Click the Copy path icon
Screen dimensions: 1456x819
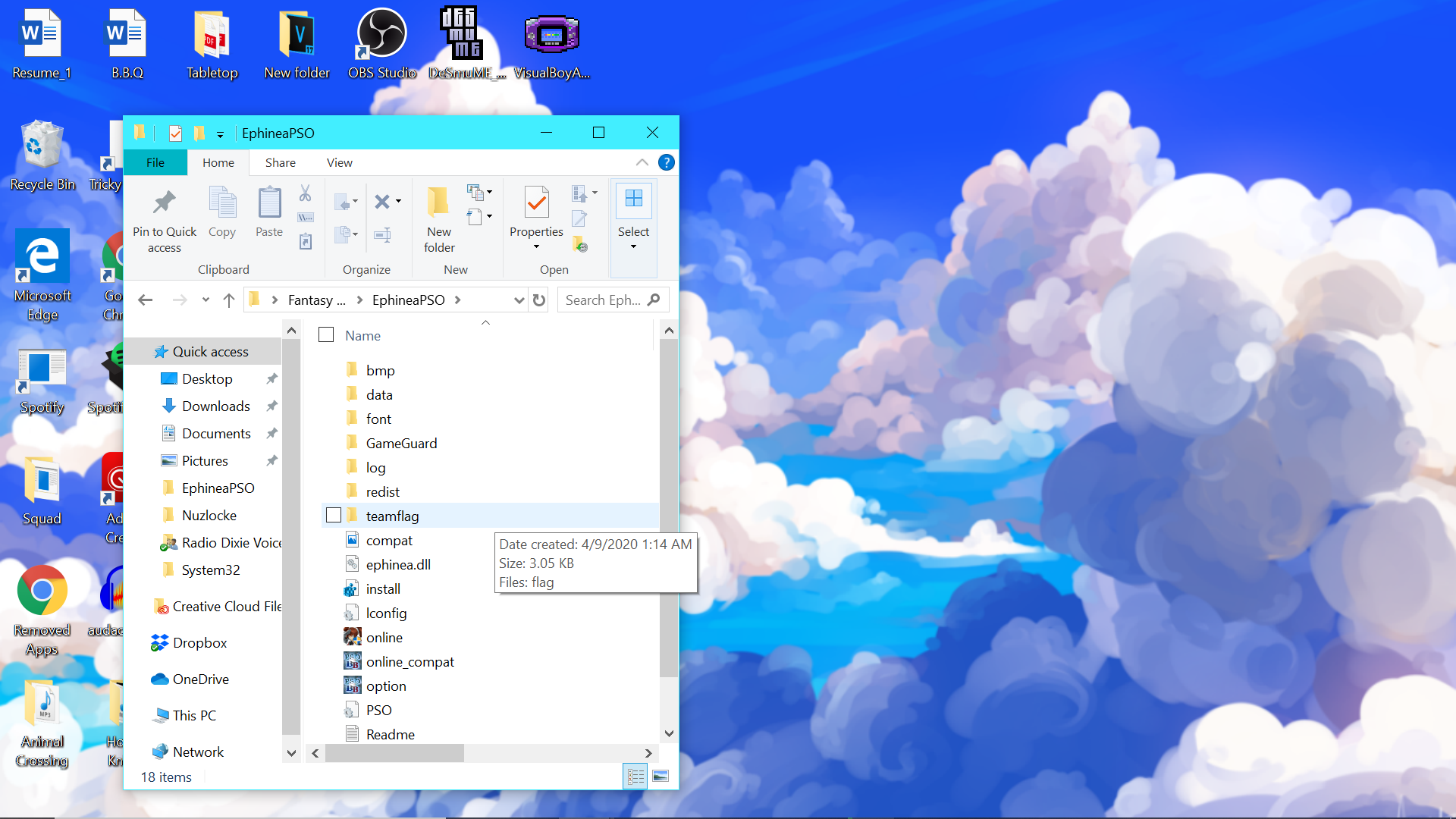pyautogui.click(x=305, y=218)
